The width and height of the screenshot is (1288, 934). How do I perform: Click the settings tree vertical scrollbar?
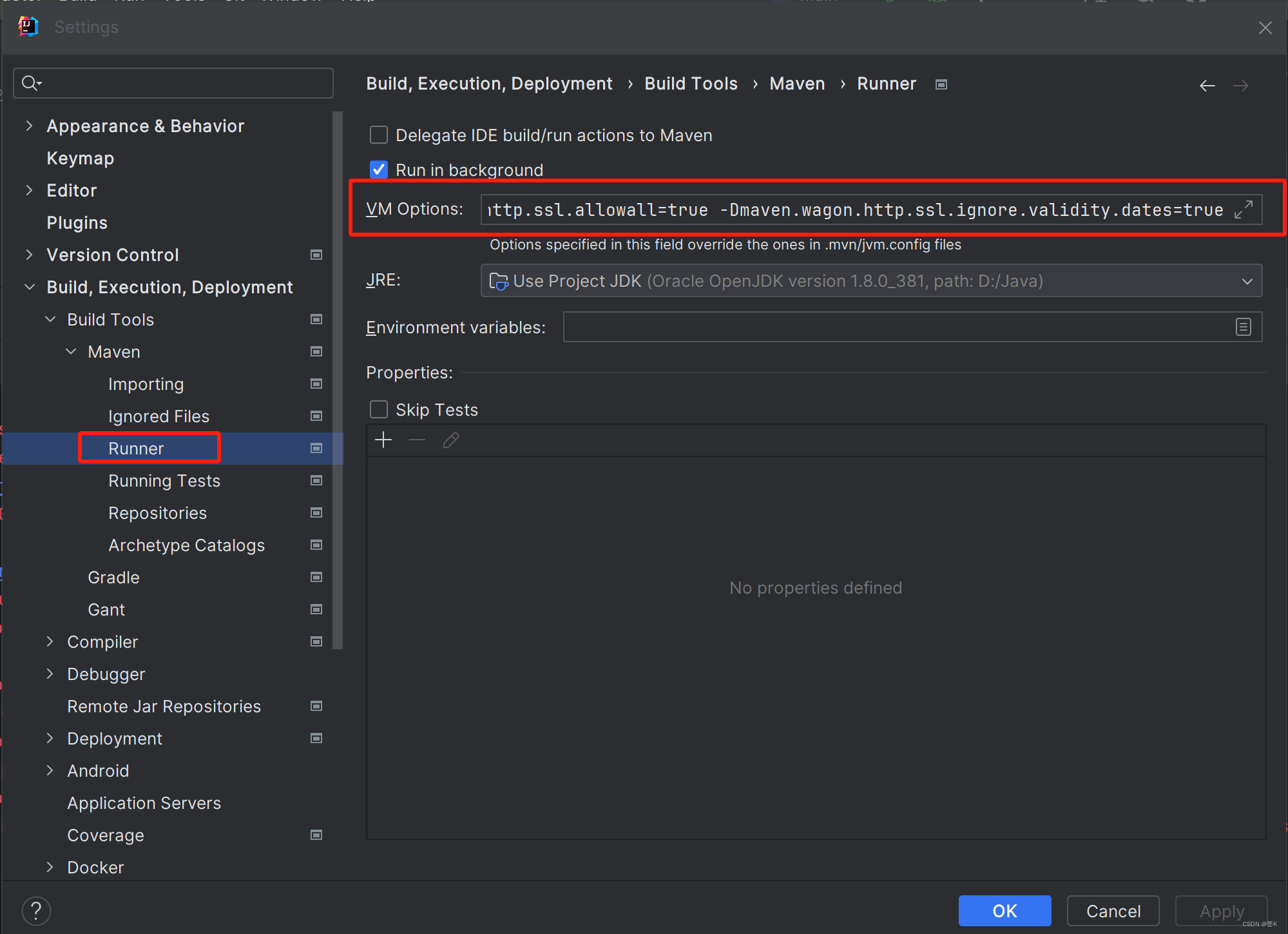click(x=337, y=380)
